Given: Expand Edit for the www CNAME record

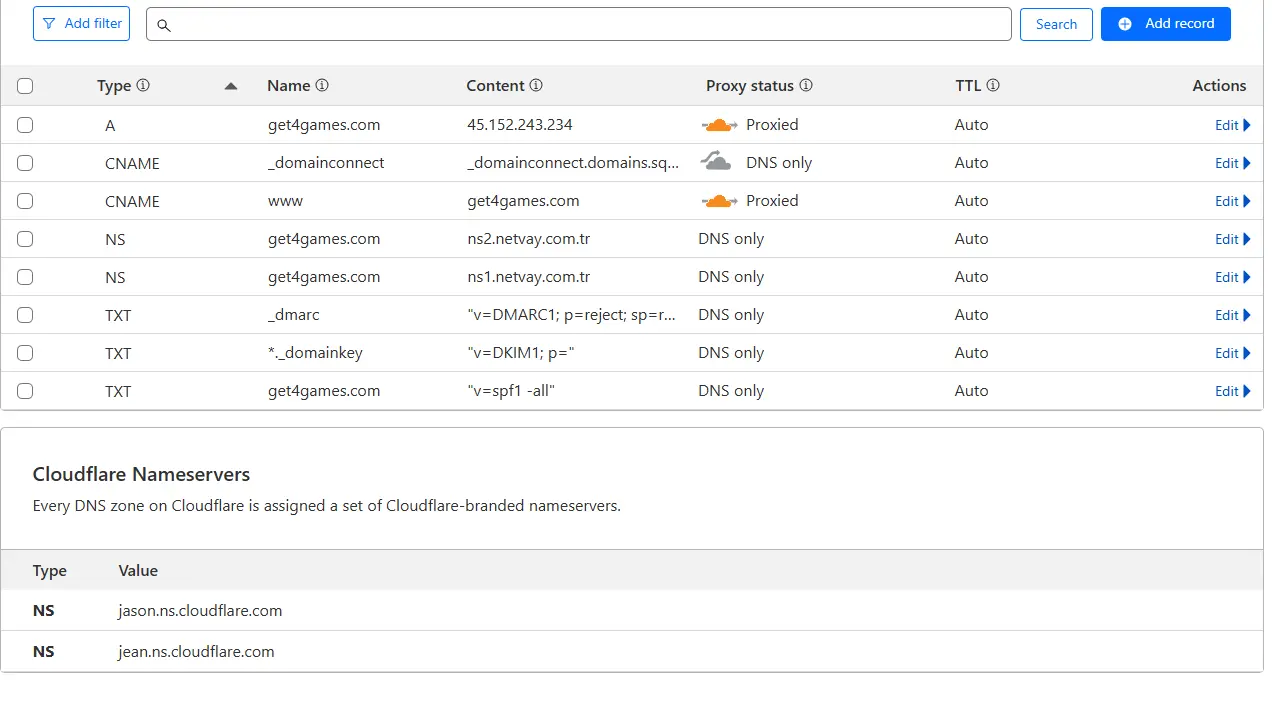Looking at the screenshot, I should coord(1233,201).
